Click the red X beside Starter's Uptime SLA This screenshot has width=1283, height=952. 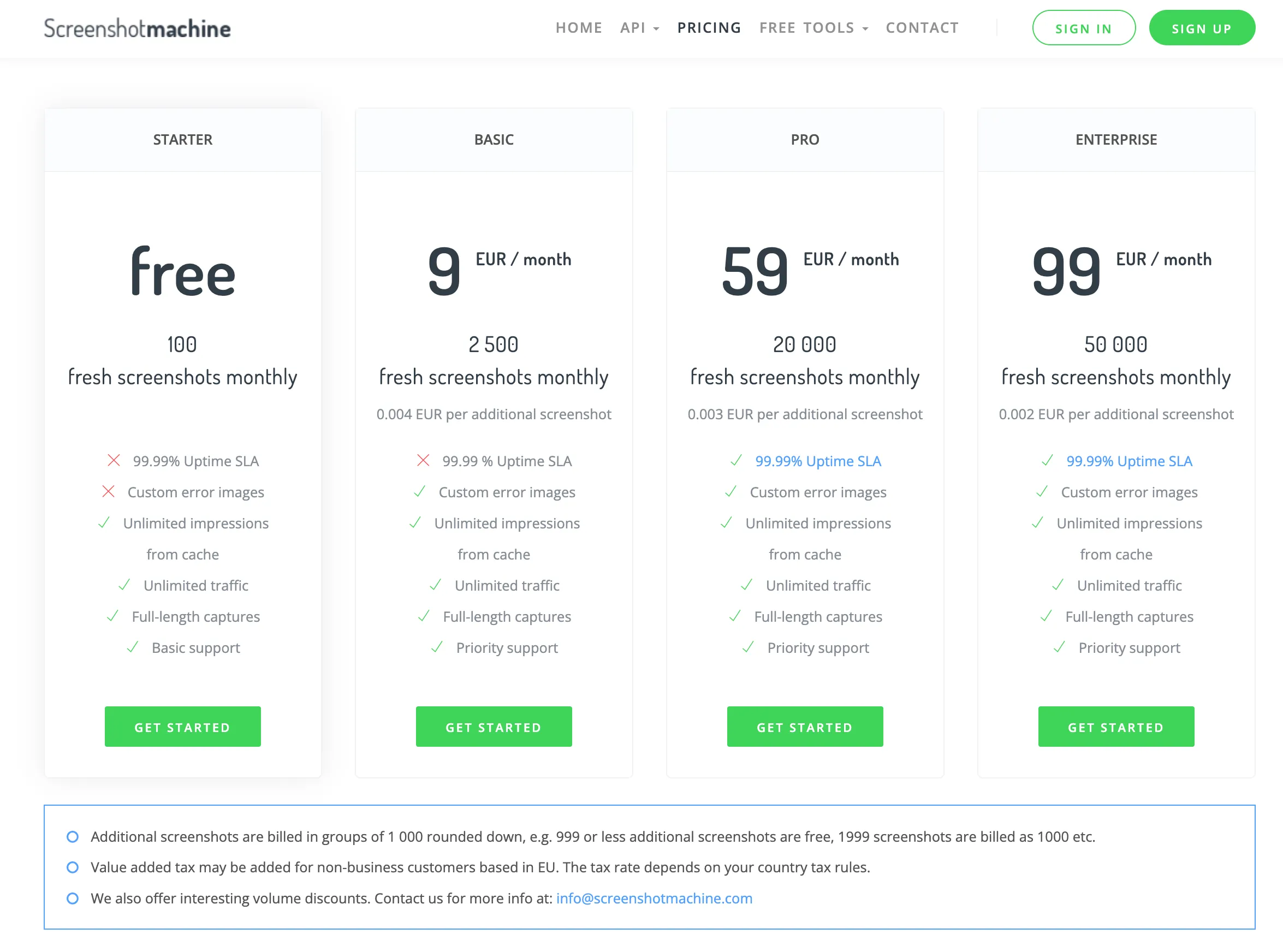[x=114, y=460]
